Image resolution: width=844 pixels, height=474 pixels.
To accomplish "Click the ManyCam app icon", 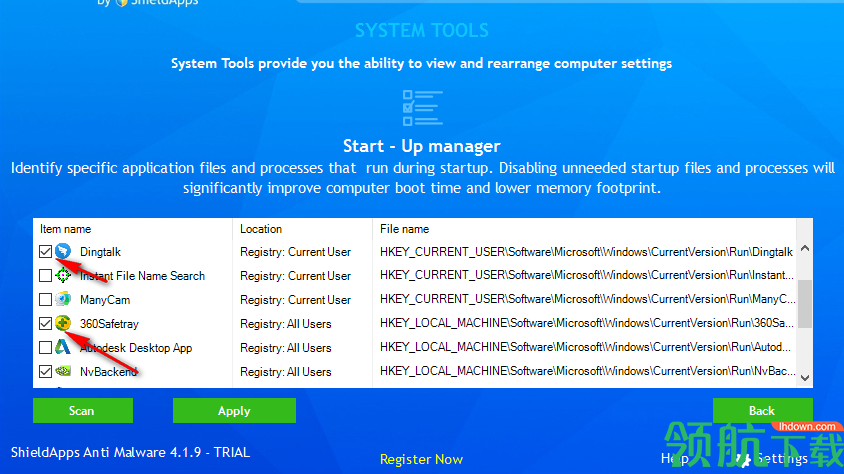I will [x=63, y=299].
